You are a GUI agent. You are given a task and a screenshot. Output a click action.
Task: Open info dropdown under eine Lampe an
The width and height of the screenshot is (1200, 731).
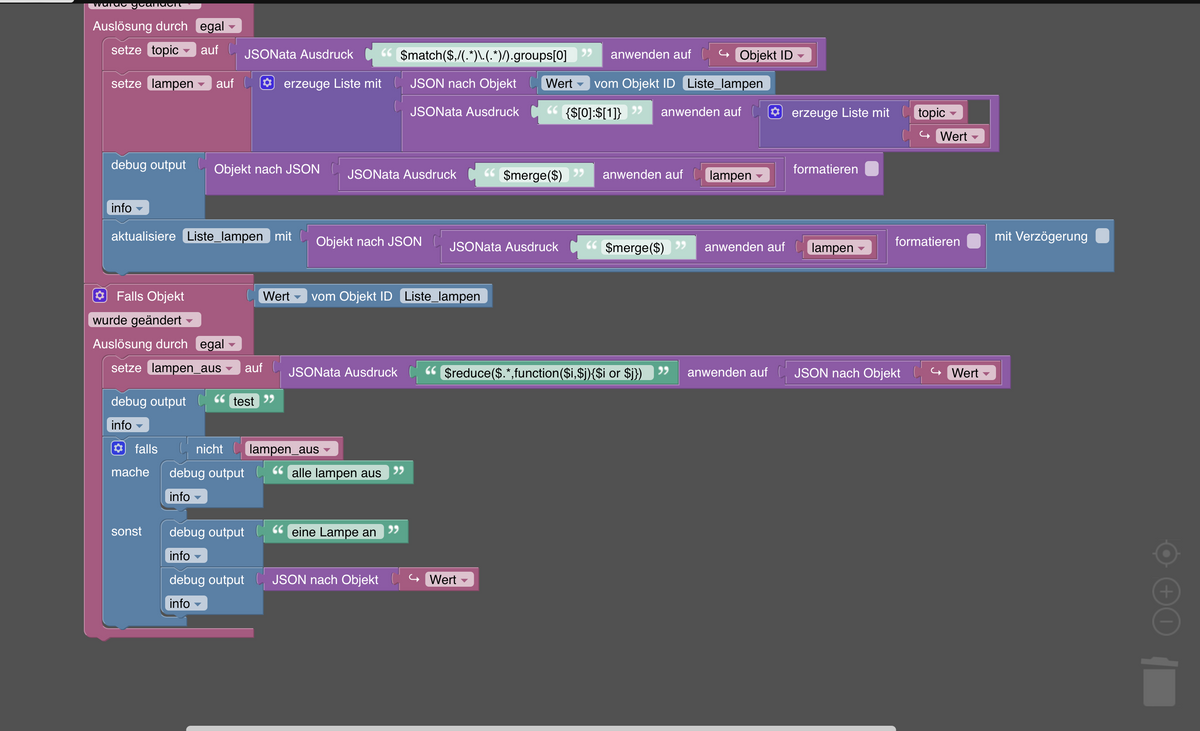(186, 556)
